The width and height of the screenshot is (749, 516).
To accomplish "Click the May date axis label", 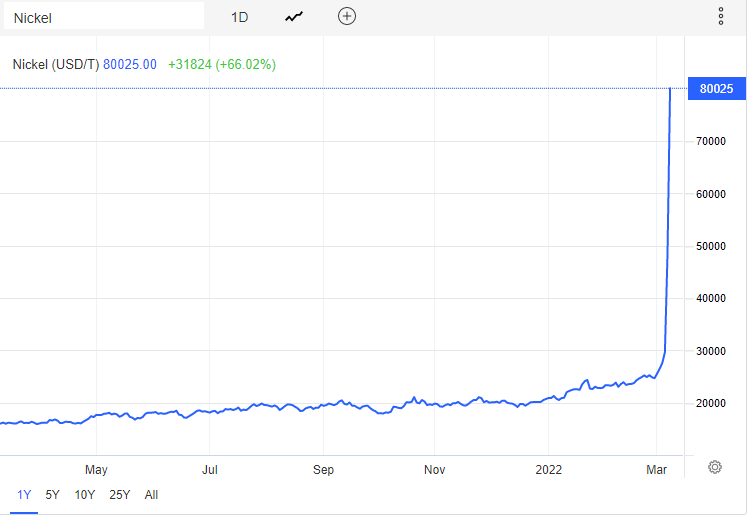I will 96,470.
